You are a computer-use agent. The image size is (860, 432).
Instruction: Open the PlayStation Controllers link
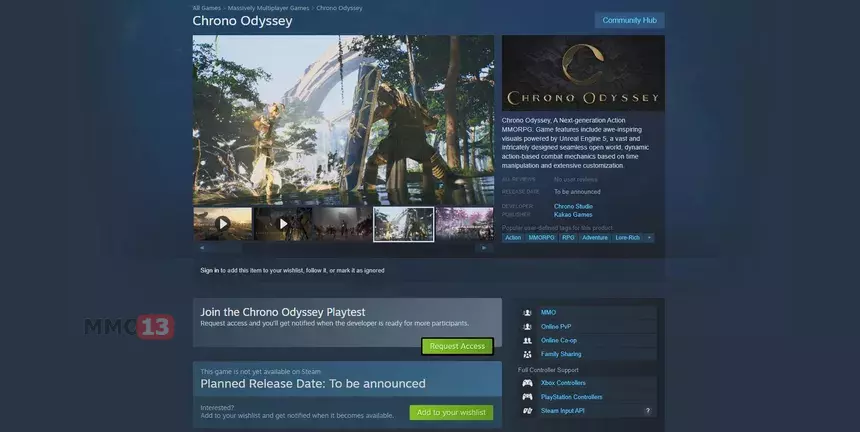(x=572, y=397)
